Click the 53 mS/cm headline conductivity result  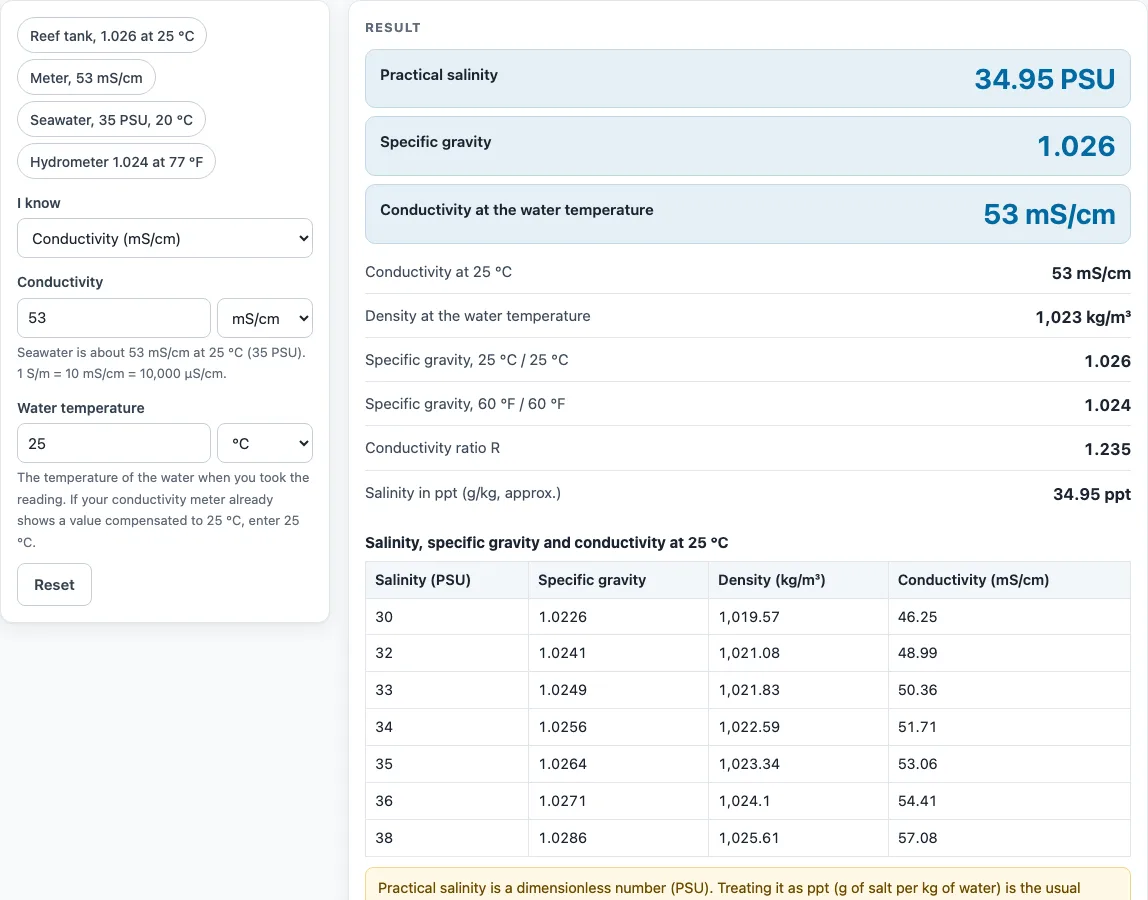click(x=1049, y=215)
